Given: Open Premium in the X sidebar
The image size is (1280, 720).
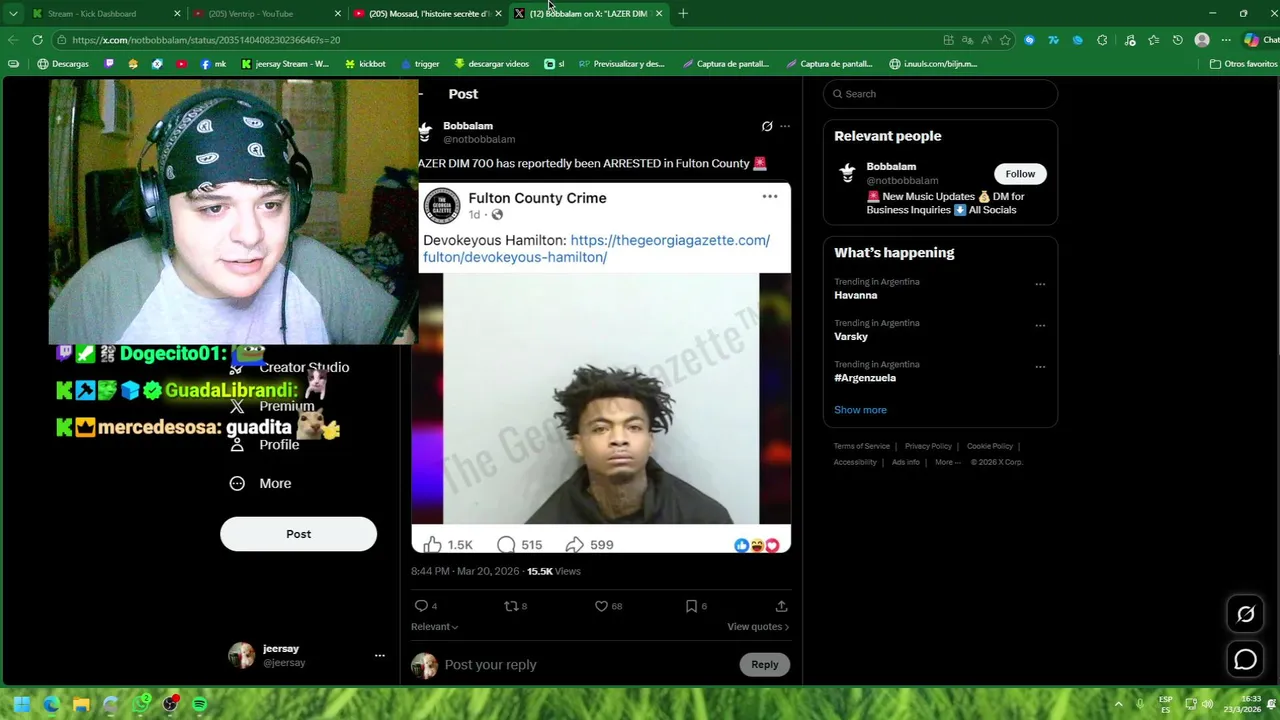Looking at the screenshot, I should click(272, 407).
